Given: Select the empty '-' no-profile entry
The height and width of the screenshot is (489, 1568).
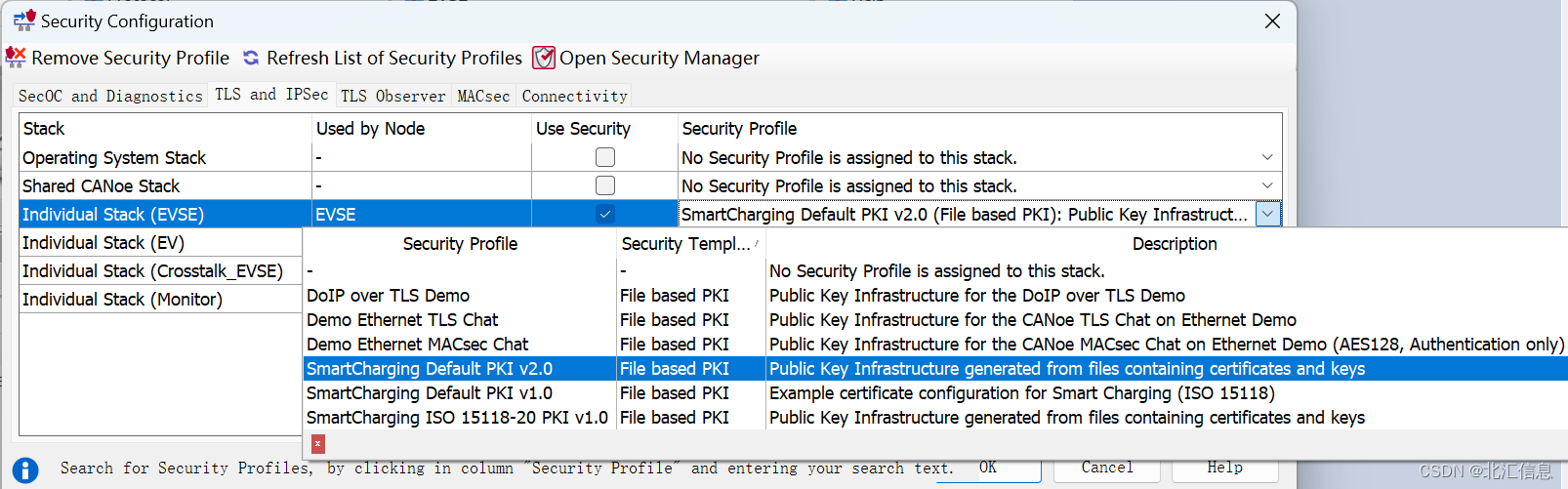Looking at the screenshot, I should pyautogui.click(x=935, y=270).
